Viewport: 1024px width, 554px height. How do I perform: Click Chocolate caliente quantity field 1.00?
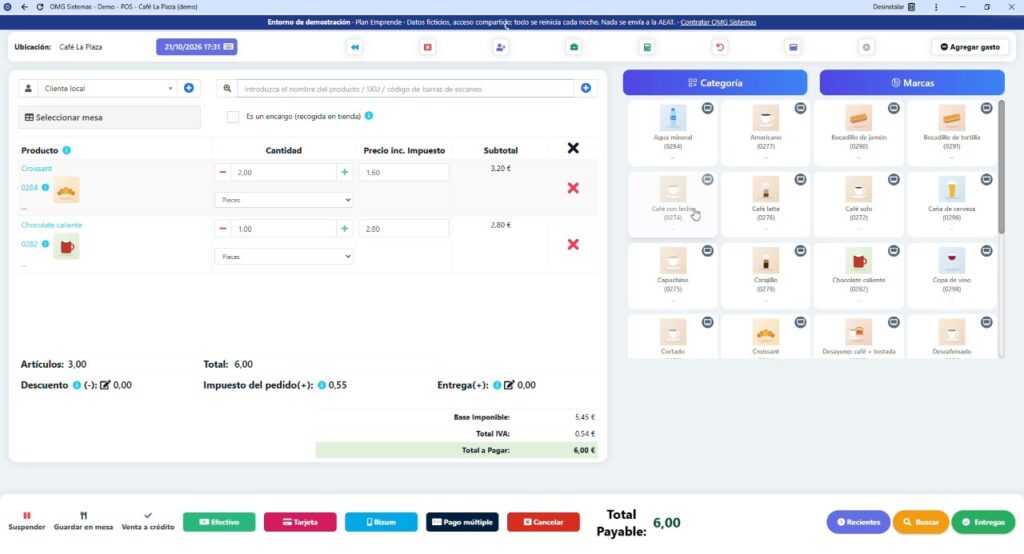[283, 229]
